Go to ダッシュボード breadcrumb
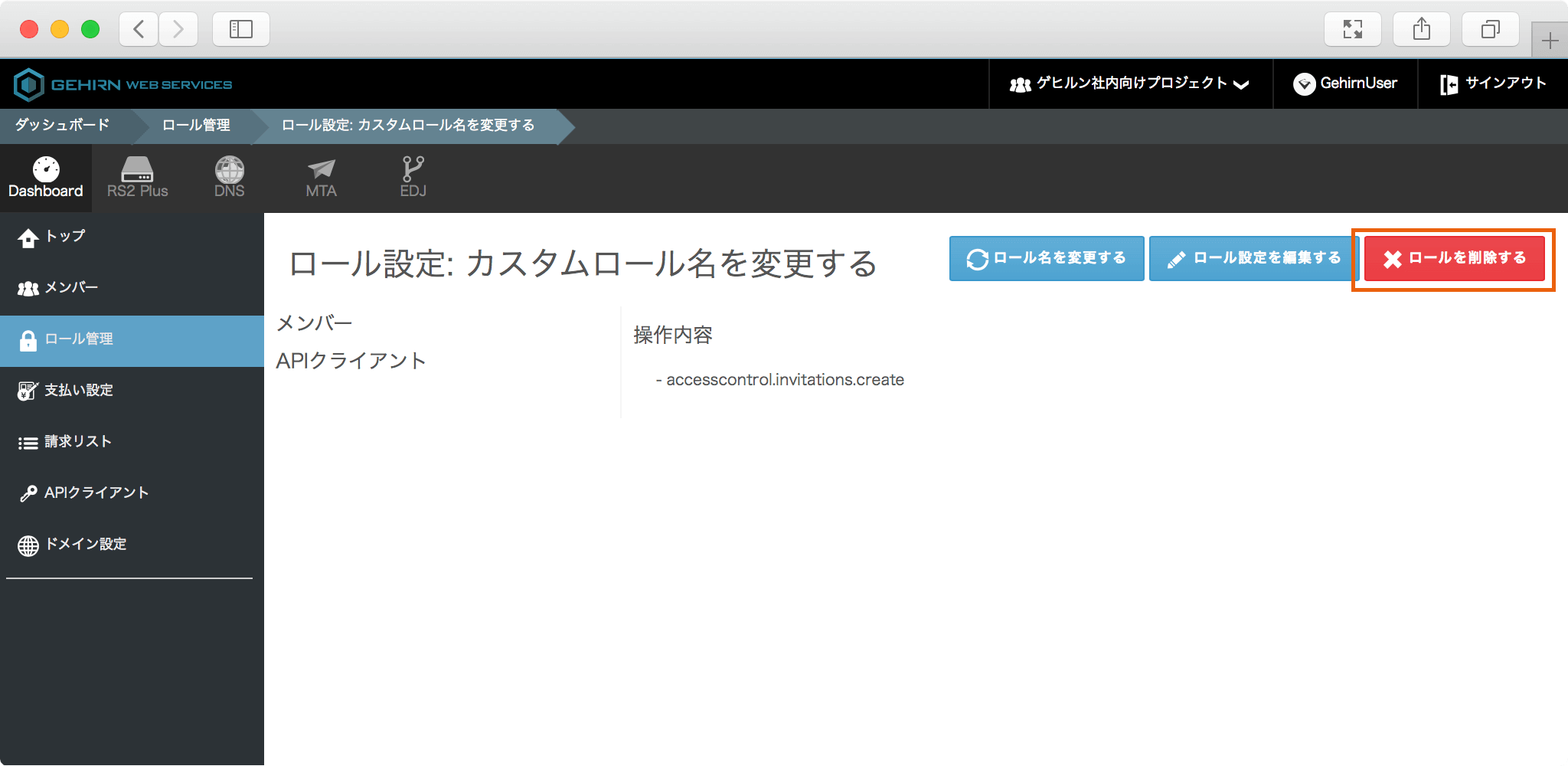Image resolution: width=1568 pixels, height=766 pixels. pyautogui.click(x=63, y=125)
